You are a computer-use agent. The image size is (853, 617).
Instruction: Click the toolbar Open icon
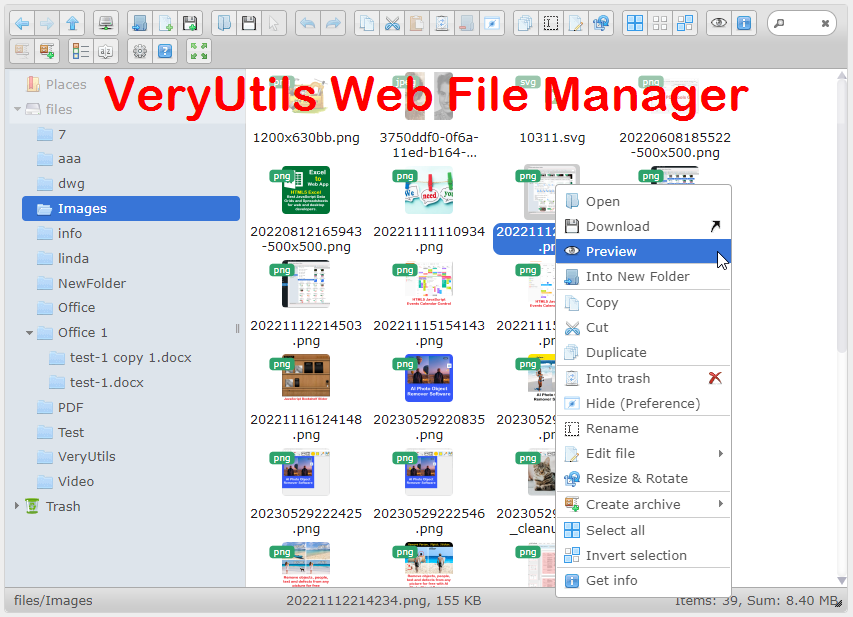coord(224,23)
